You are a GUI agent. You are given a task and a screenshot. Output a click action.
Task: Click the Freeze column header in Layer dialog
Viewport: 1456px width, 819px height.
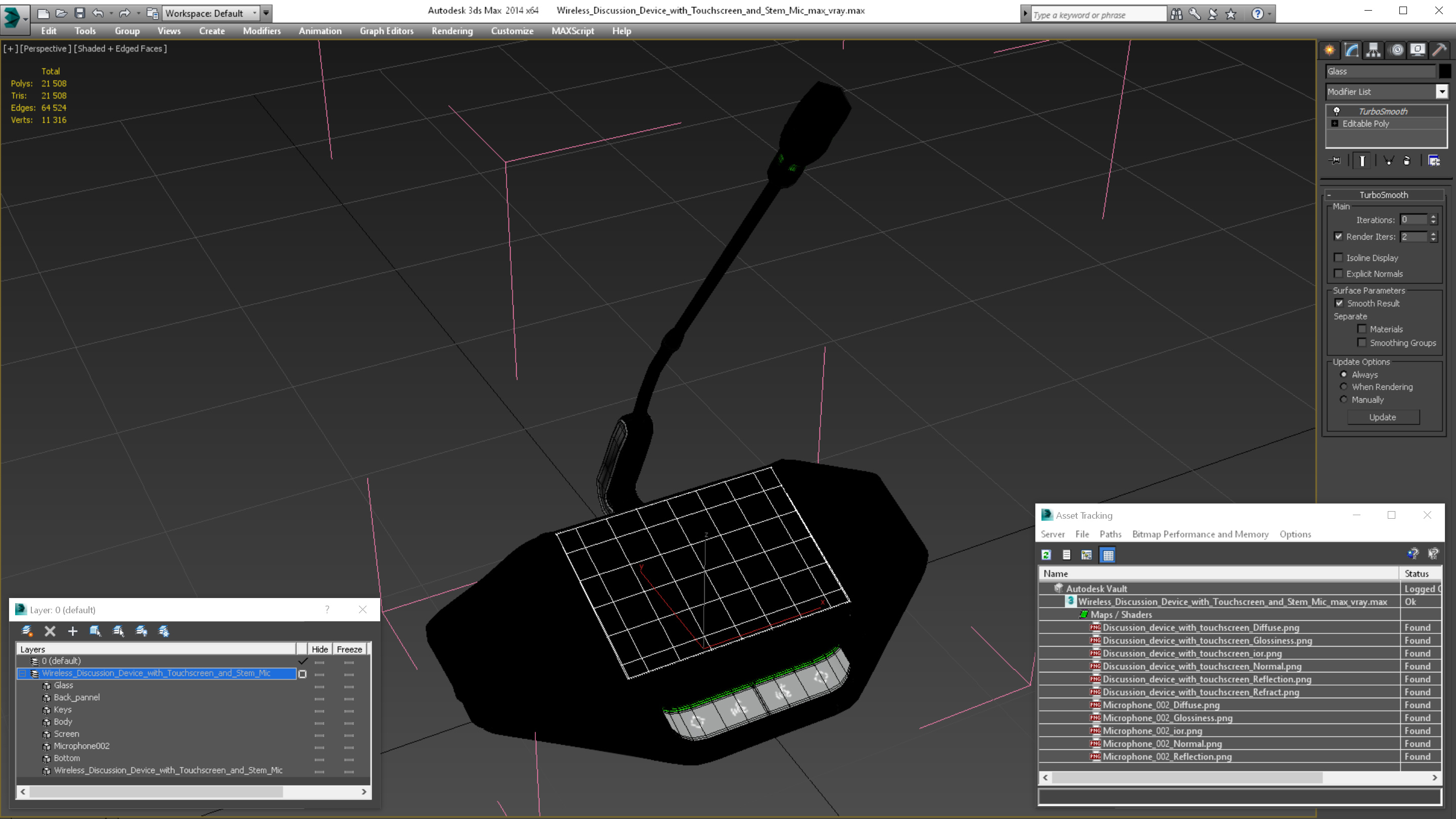coord(349,650)
